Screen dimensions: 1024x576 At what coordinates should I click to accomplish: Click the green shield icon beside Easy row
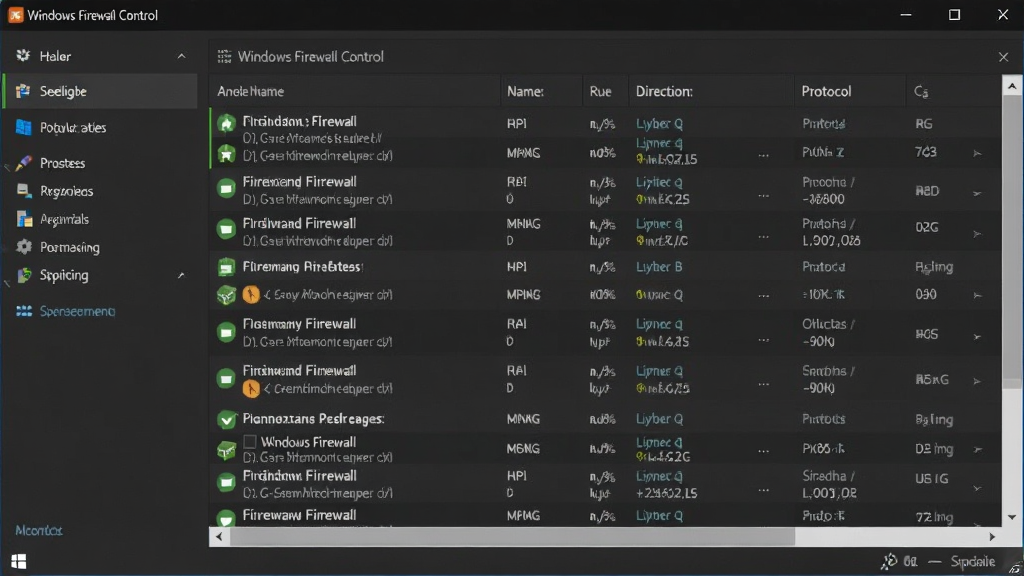(227, 295)
